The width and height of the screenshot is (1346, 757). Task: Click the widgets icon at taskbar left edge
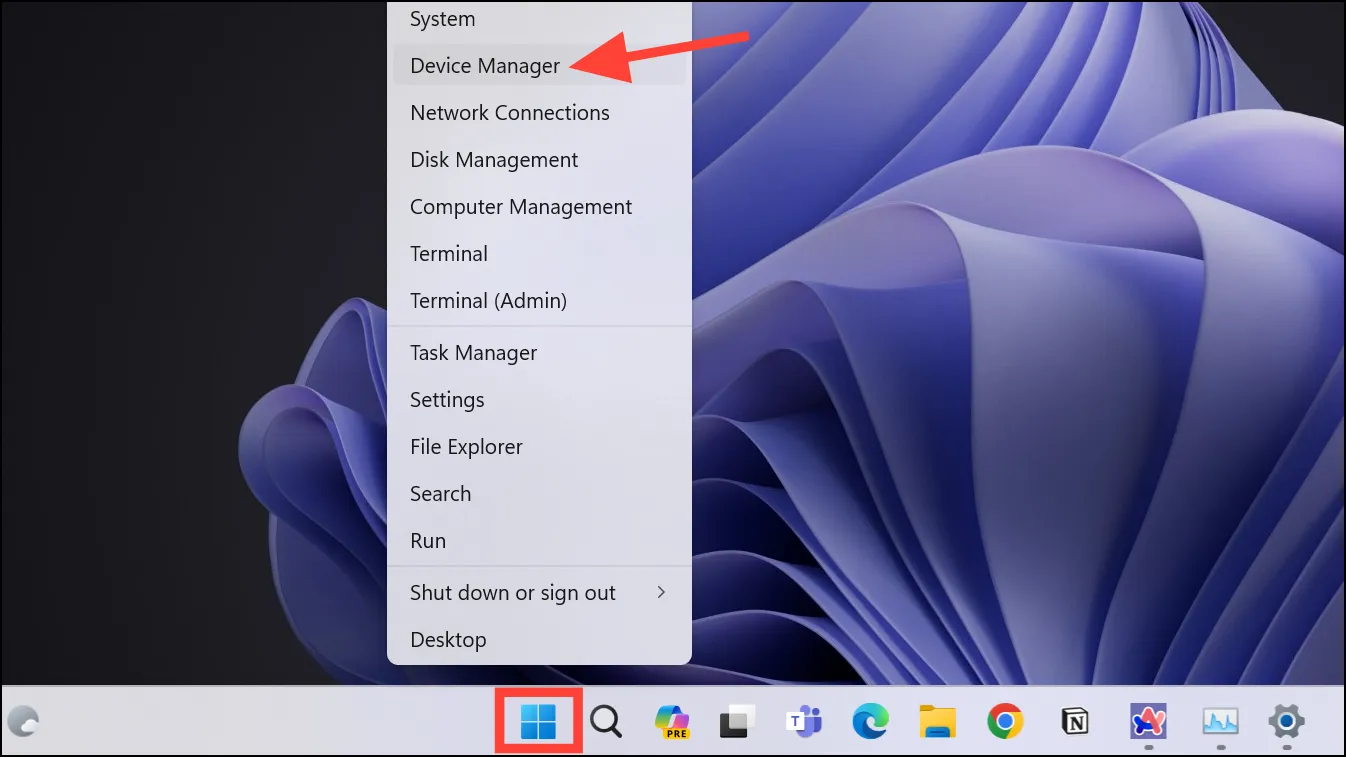tap(23, 721)
